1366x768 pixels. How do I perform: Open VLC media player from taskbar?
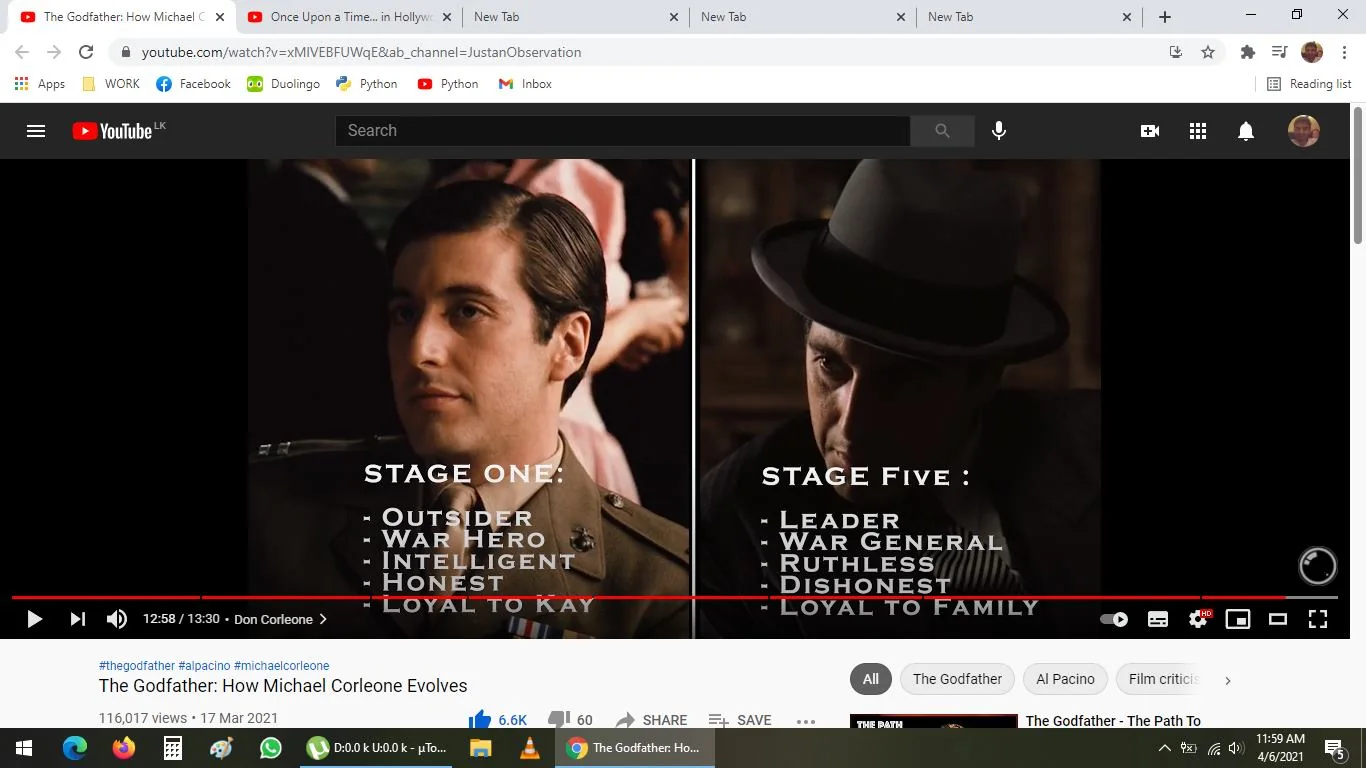(530, 748)
